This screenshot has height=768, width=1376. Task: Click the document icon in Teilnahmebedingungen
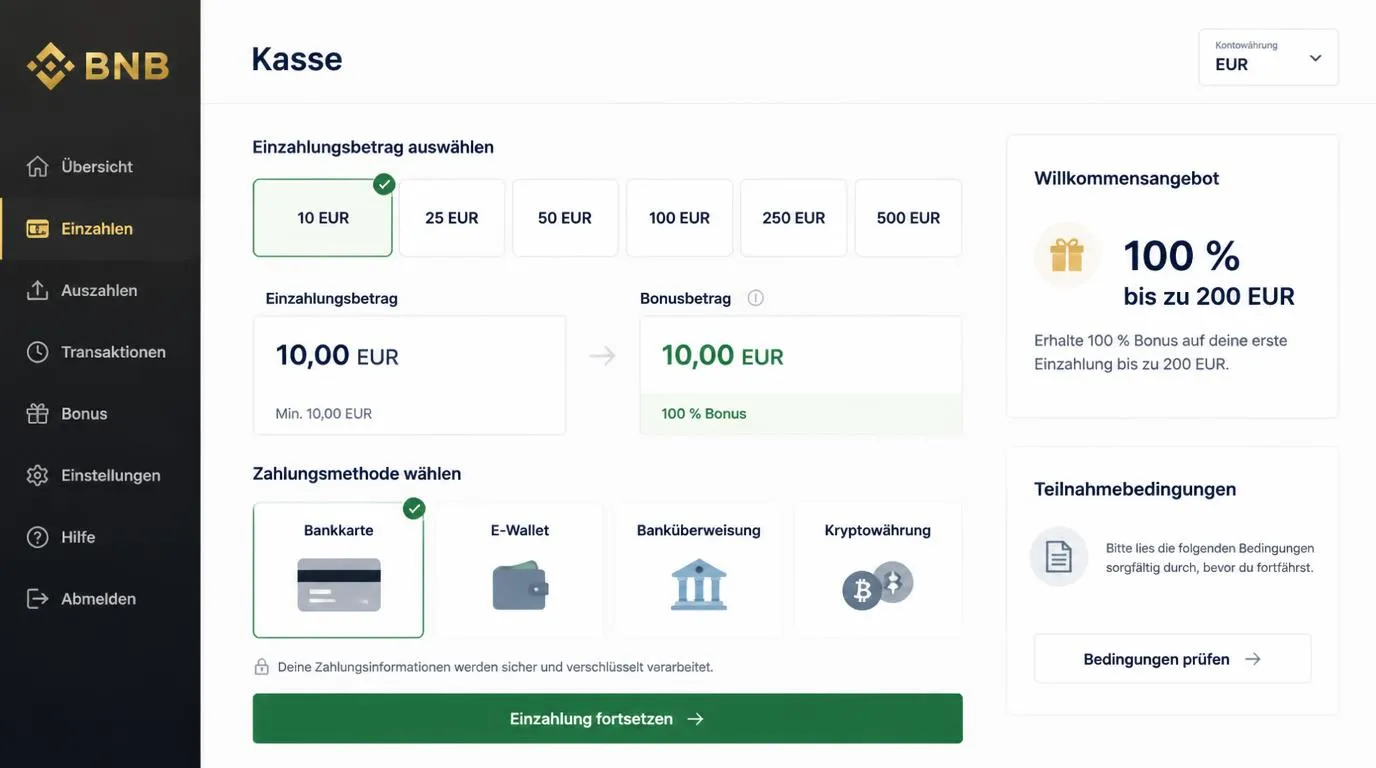coord(1059,556)
